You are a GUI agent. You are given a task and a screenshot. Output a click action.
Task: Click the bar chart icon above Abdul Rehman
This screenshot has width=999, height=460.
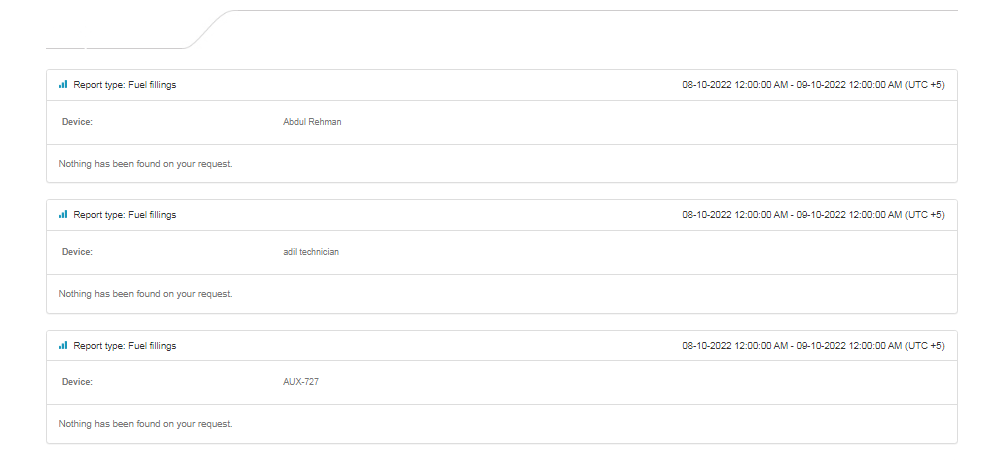pos(62,84)
